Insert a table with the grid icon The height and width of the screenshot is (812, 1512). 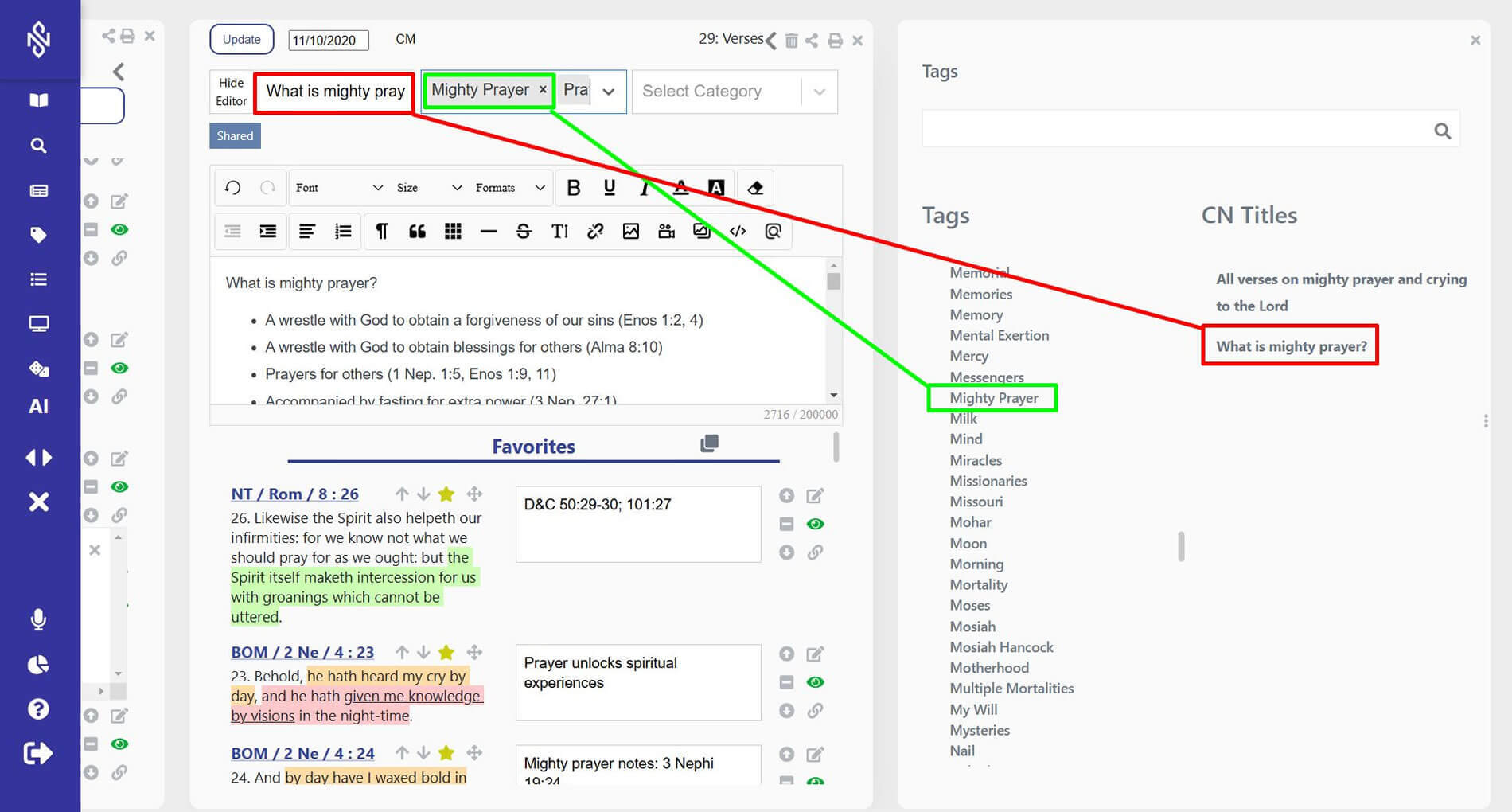click(x=453, y=232)
